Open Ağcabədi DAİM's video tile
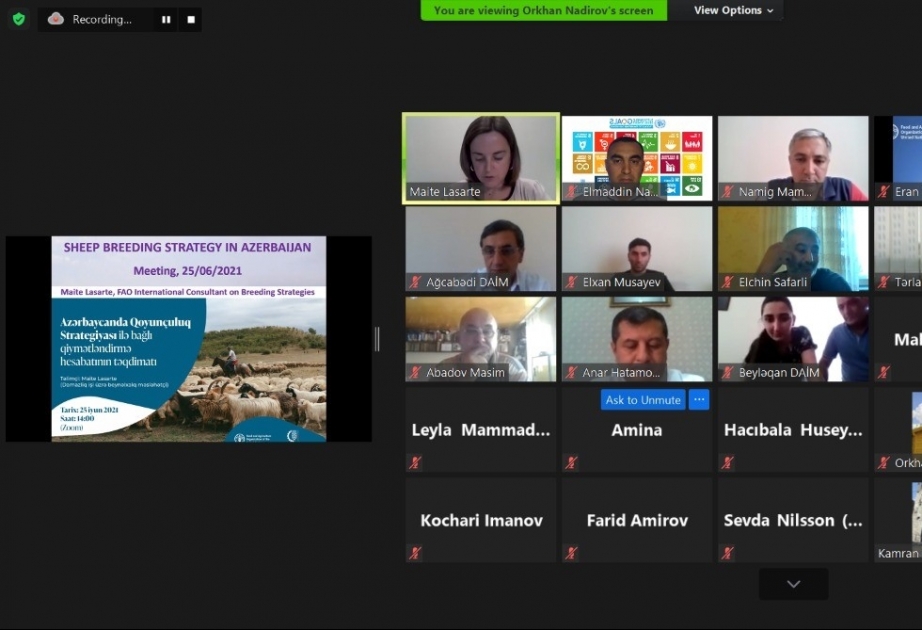Image resolution: width=922 pixels, height=630 pixels. pyautogui.click(x=481, y=249)
